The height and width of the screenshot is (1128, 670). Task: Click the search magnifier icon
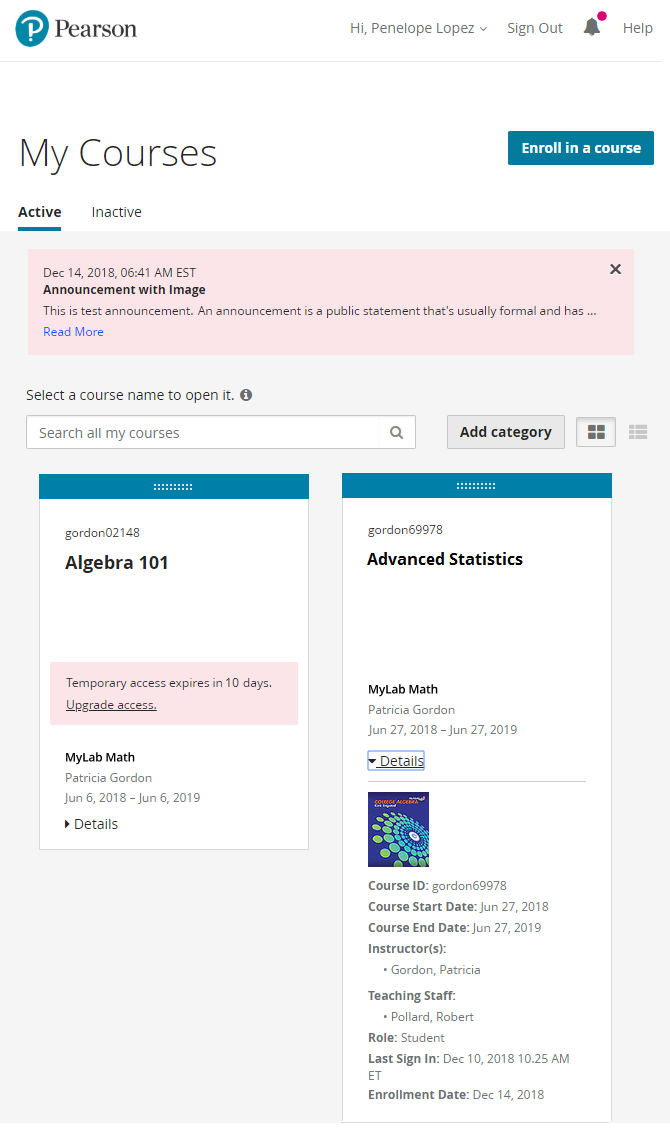(x=397, y=433)
